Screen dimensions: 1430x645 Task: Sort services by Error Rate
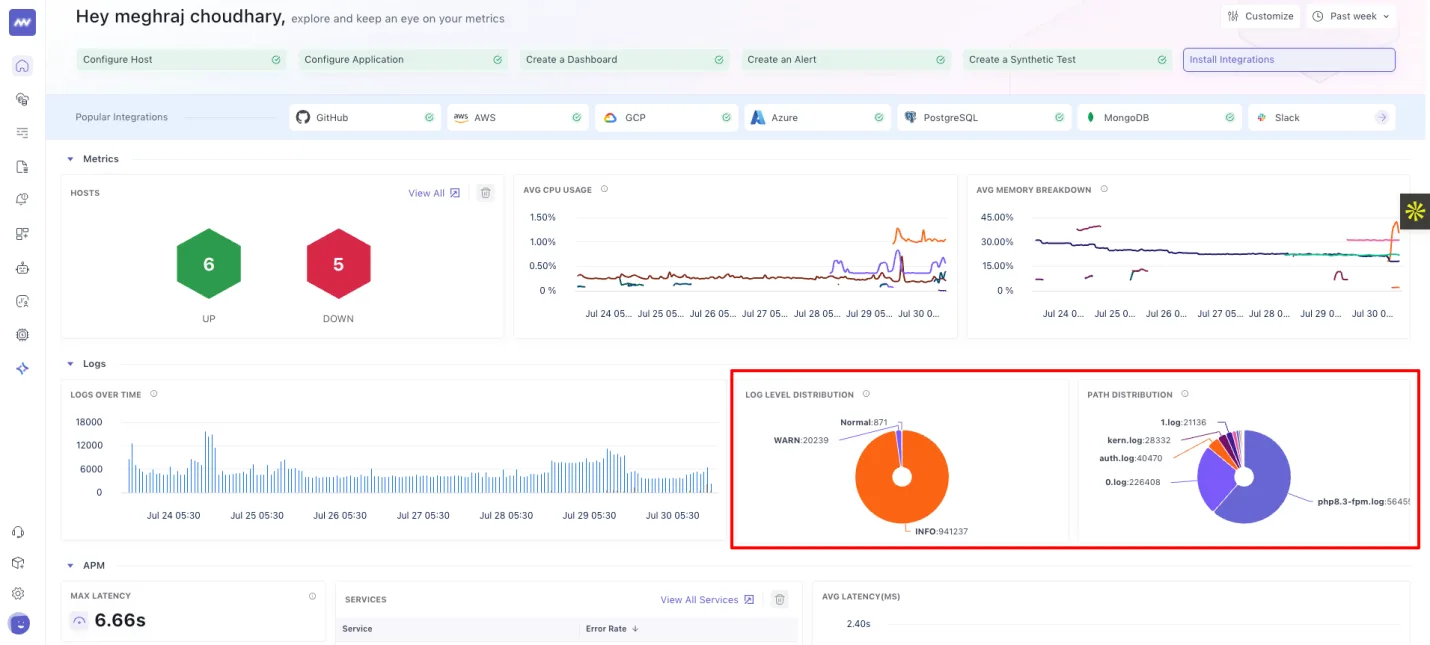[612, 629]
